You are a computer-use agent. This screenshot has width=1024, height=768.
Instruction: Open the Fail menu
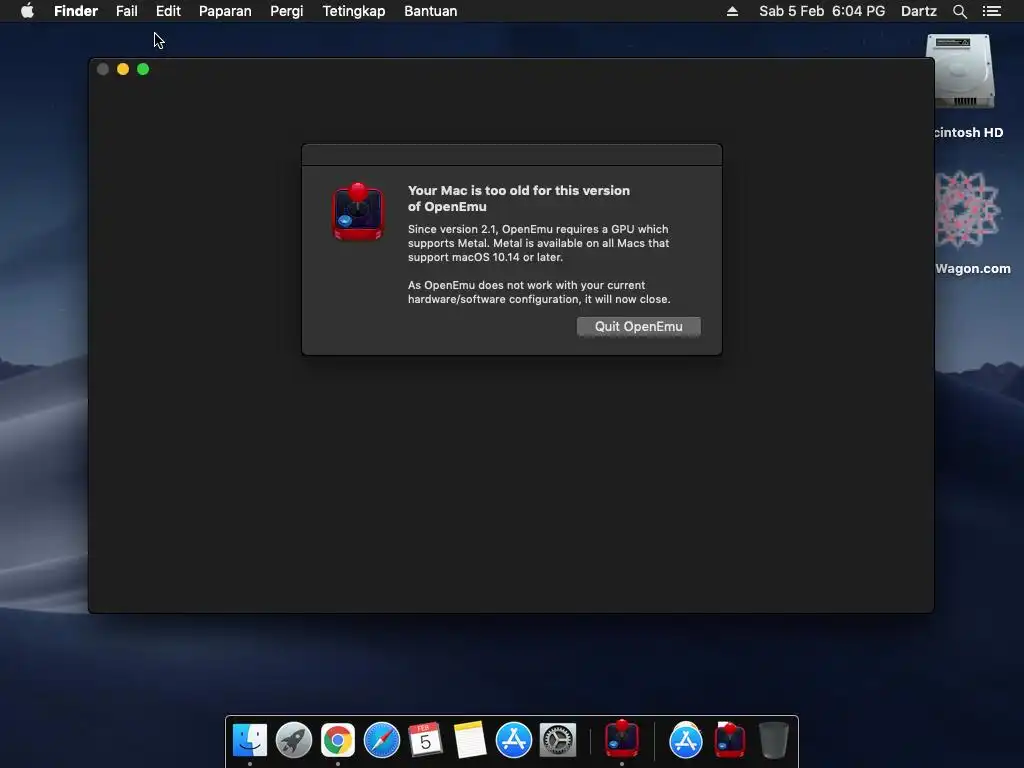pyautogui.click(x=127, y=11)
